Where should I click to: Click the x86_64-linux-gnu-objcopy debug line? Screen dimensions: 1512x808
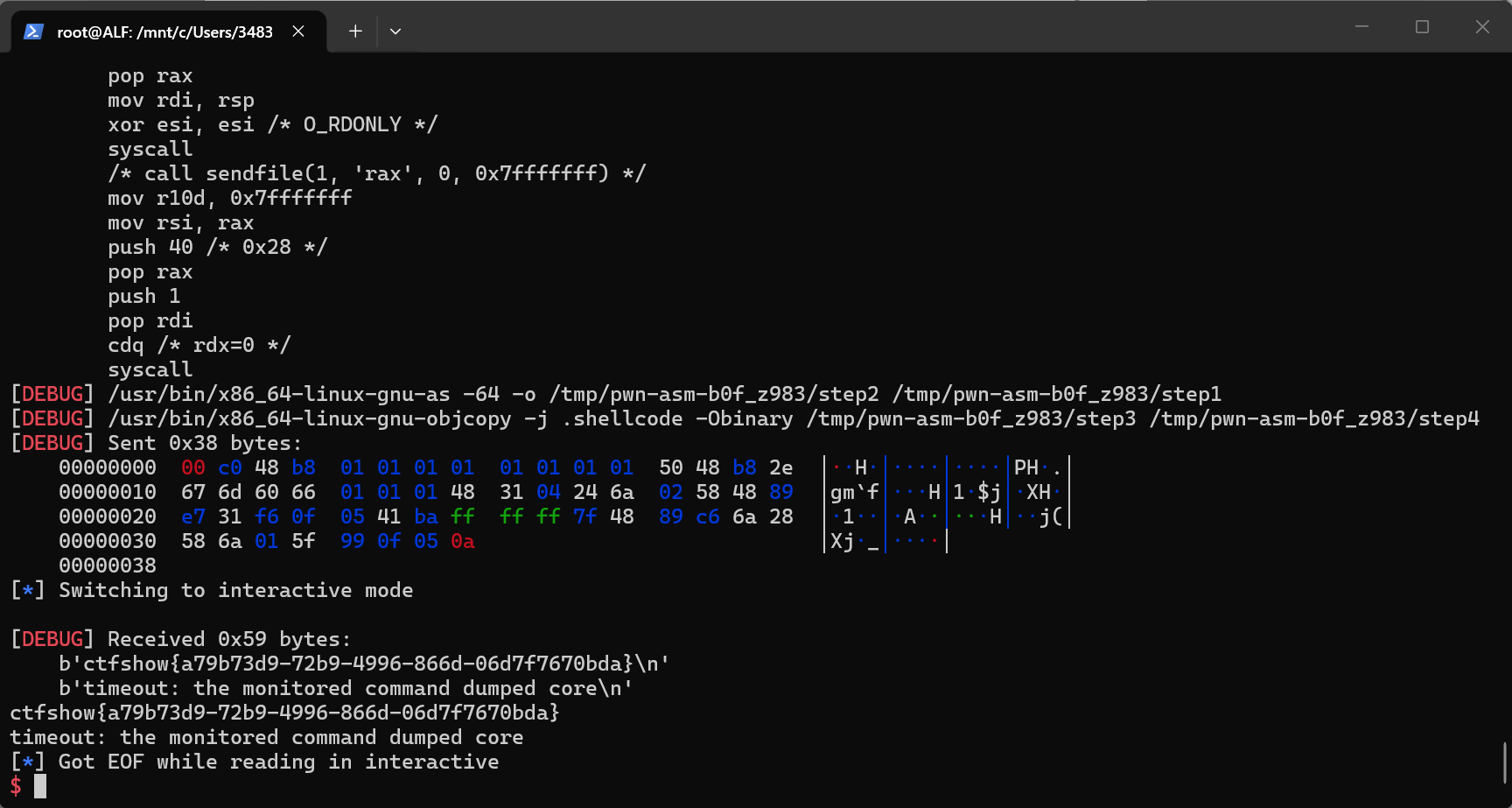745,418
